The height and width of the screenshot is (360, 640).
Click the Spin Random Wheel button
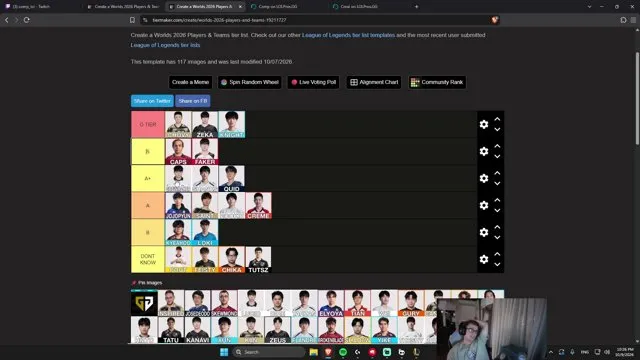point(249,82)
